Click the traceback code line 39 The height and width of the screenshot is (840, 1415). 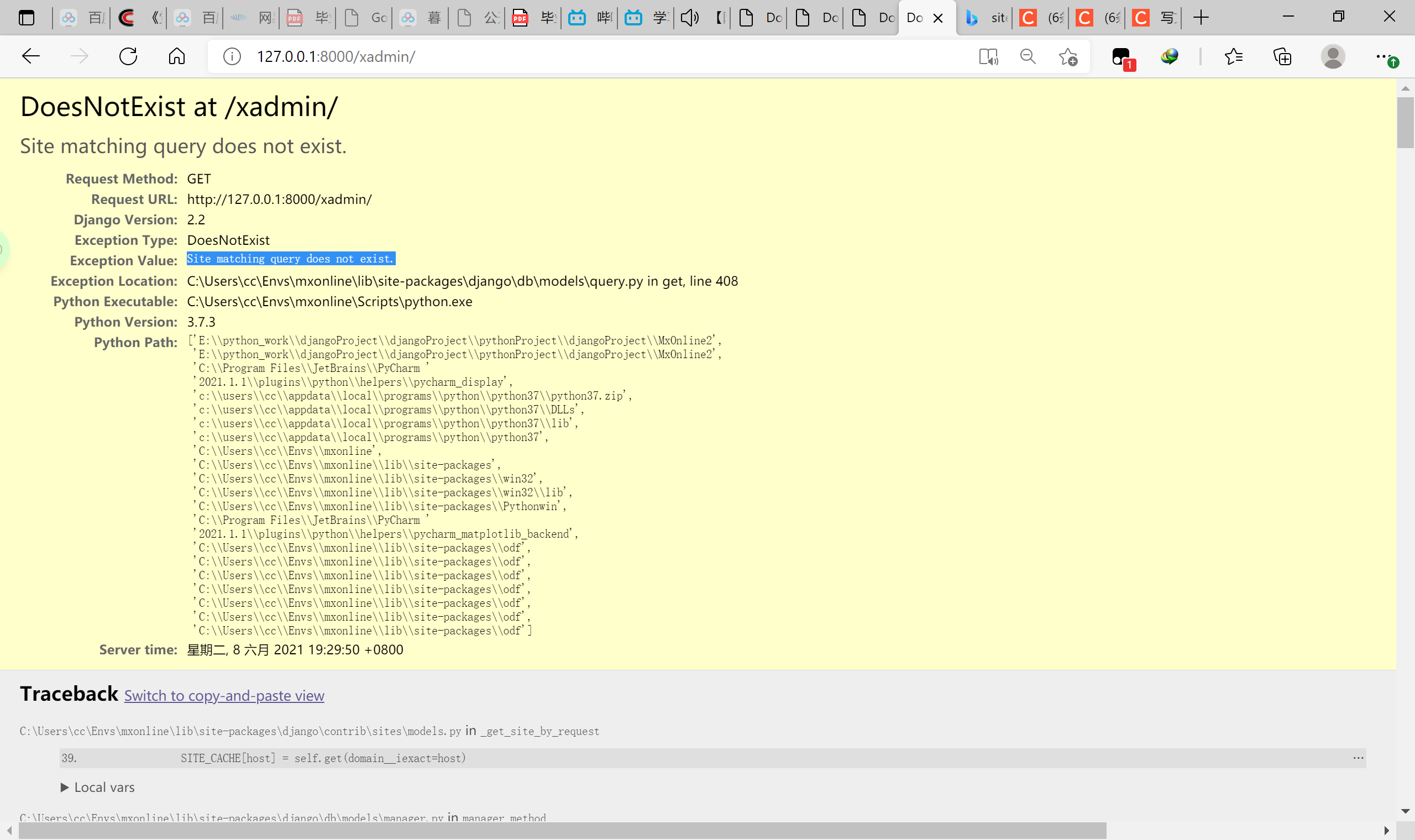point(323,759)
